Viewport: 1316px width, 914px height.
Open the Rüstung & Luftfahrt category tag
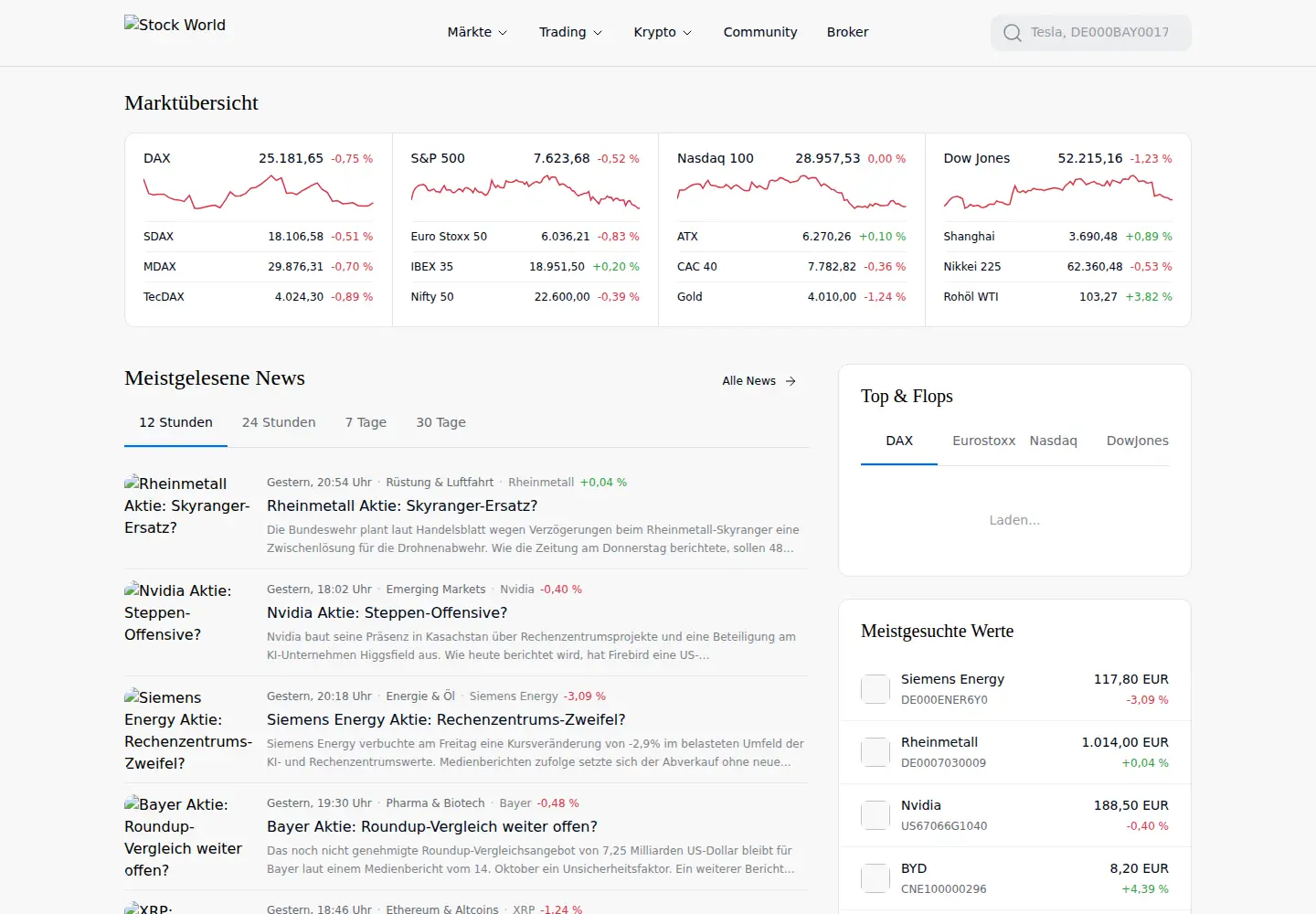tap(440, 483)
